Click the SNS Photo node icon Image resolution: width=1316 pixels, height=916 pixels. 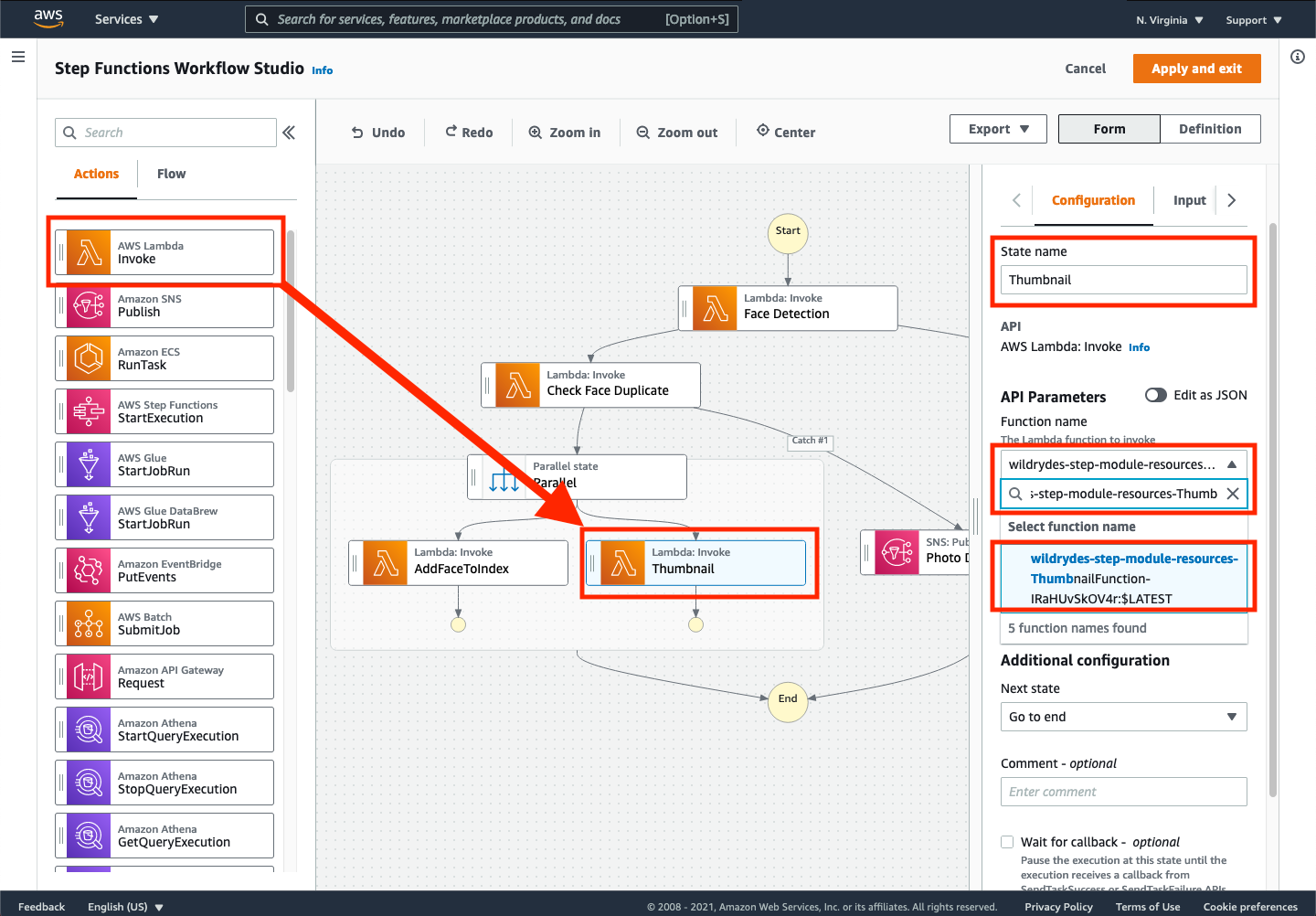coord(897,552)
